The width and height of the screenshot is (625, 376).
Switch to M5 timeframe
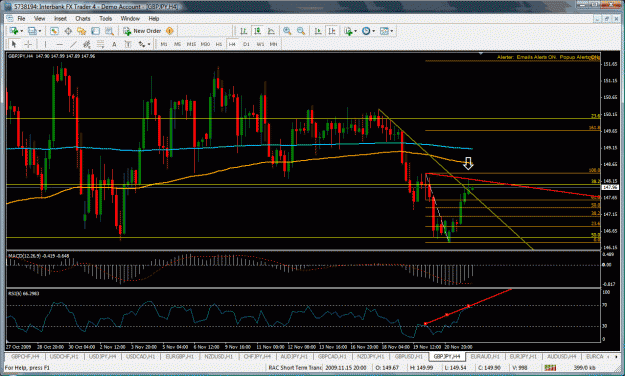(x=177, y=44)
